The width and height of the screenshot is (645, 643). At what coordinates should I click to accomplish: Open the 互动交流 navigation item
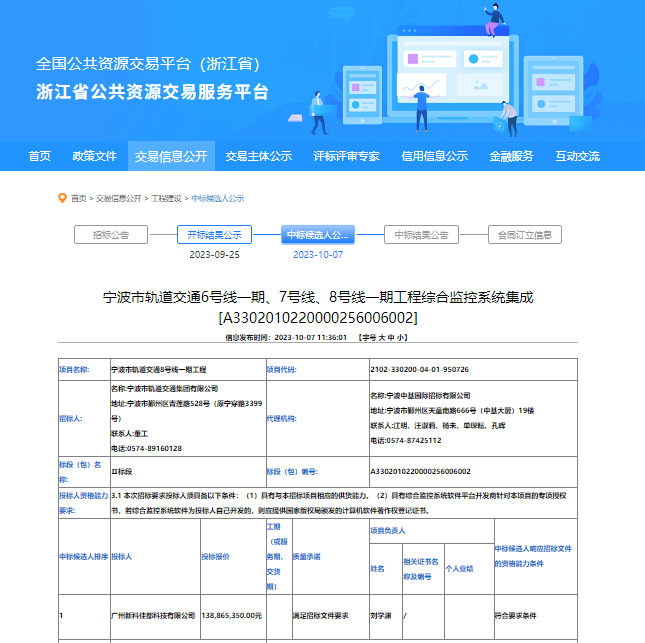coord(577,156)
